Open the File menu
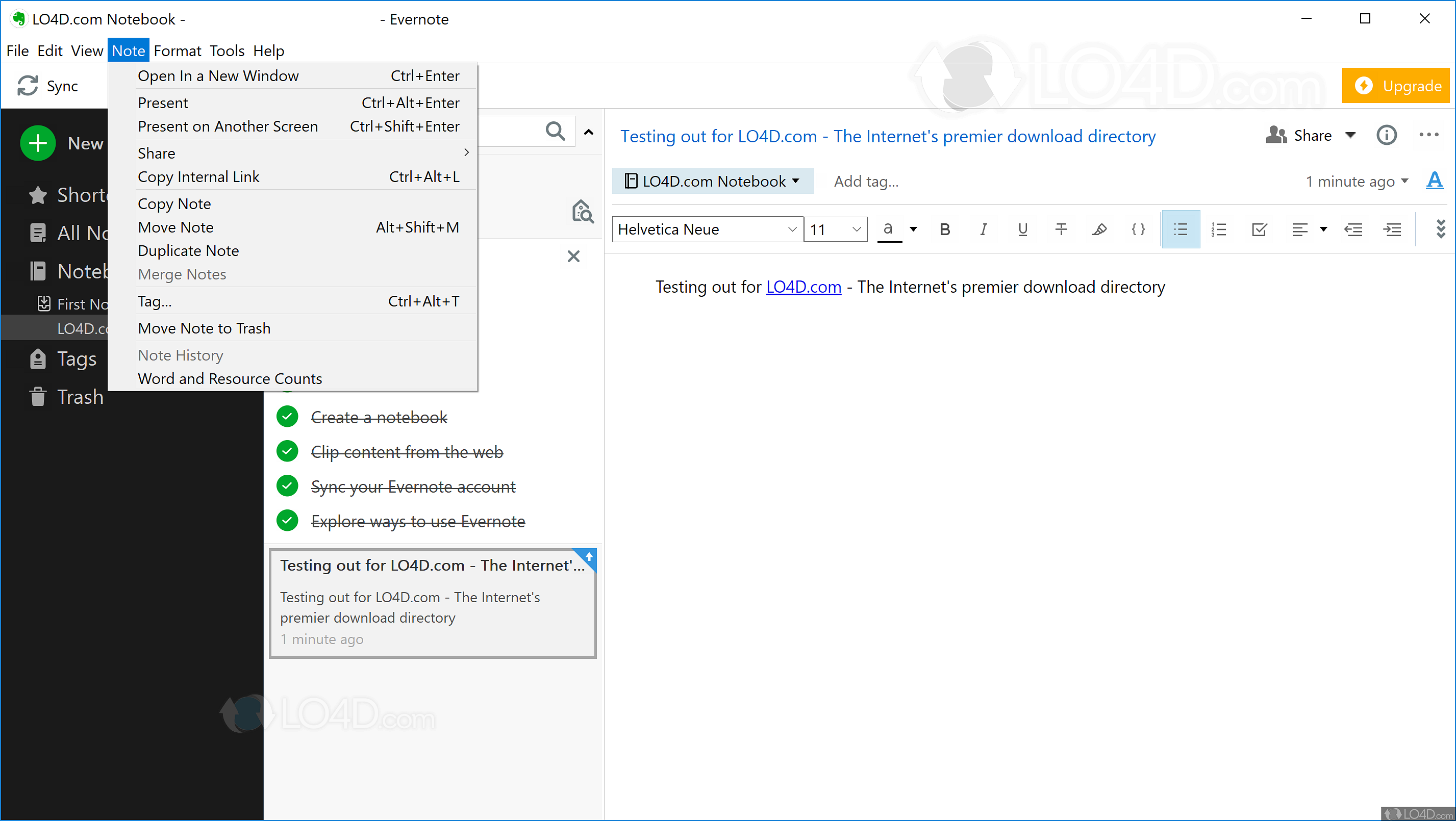The image size is (1456, 821). pyautogui.click(x=17, y=51)
